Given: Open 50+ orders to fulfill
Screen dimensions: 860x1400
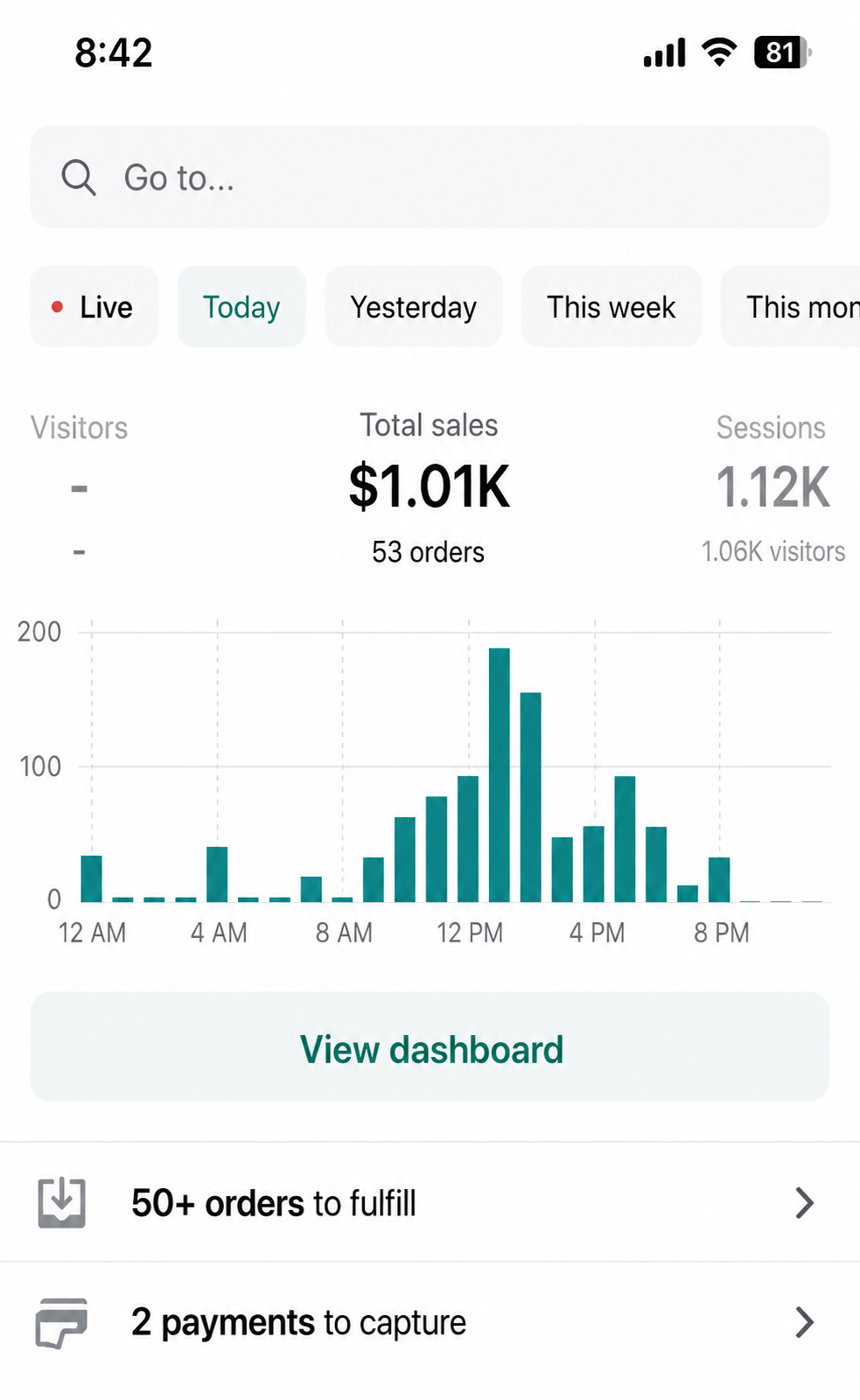Looking at the screenshot, I should coord(430,1203).
